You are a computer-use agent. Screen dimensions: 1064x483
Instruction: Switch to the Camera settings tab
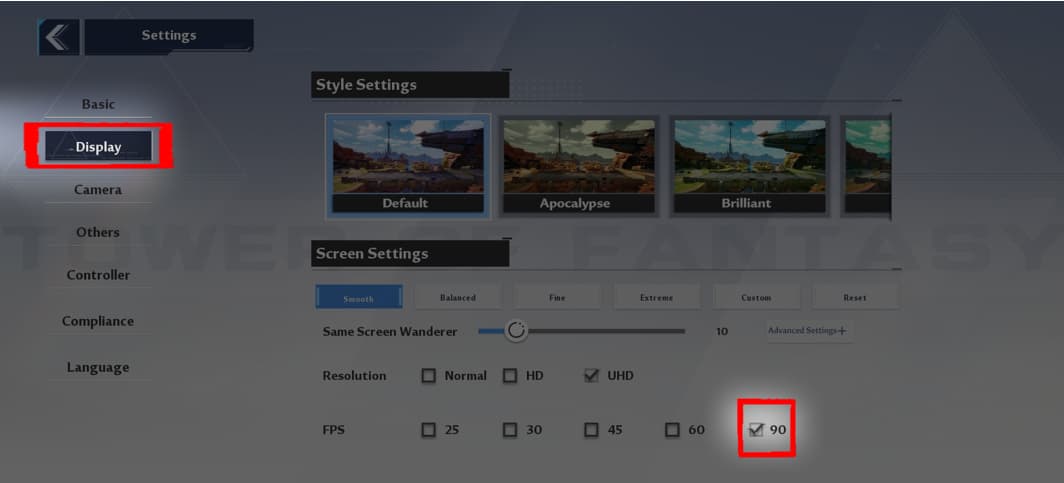(x=98, y=190)
